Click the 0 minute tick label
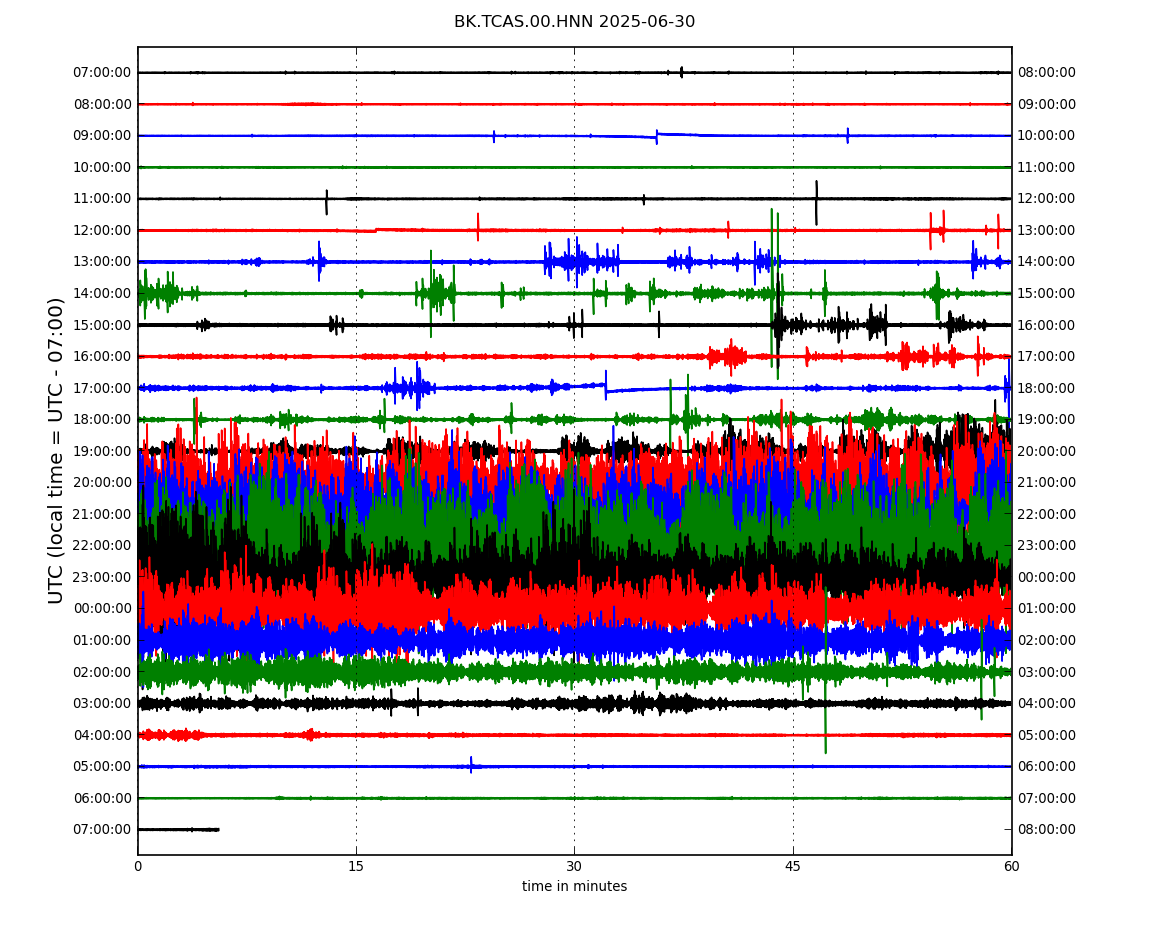Screen dimensions: 1150x950 click(138, 866)
